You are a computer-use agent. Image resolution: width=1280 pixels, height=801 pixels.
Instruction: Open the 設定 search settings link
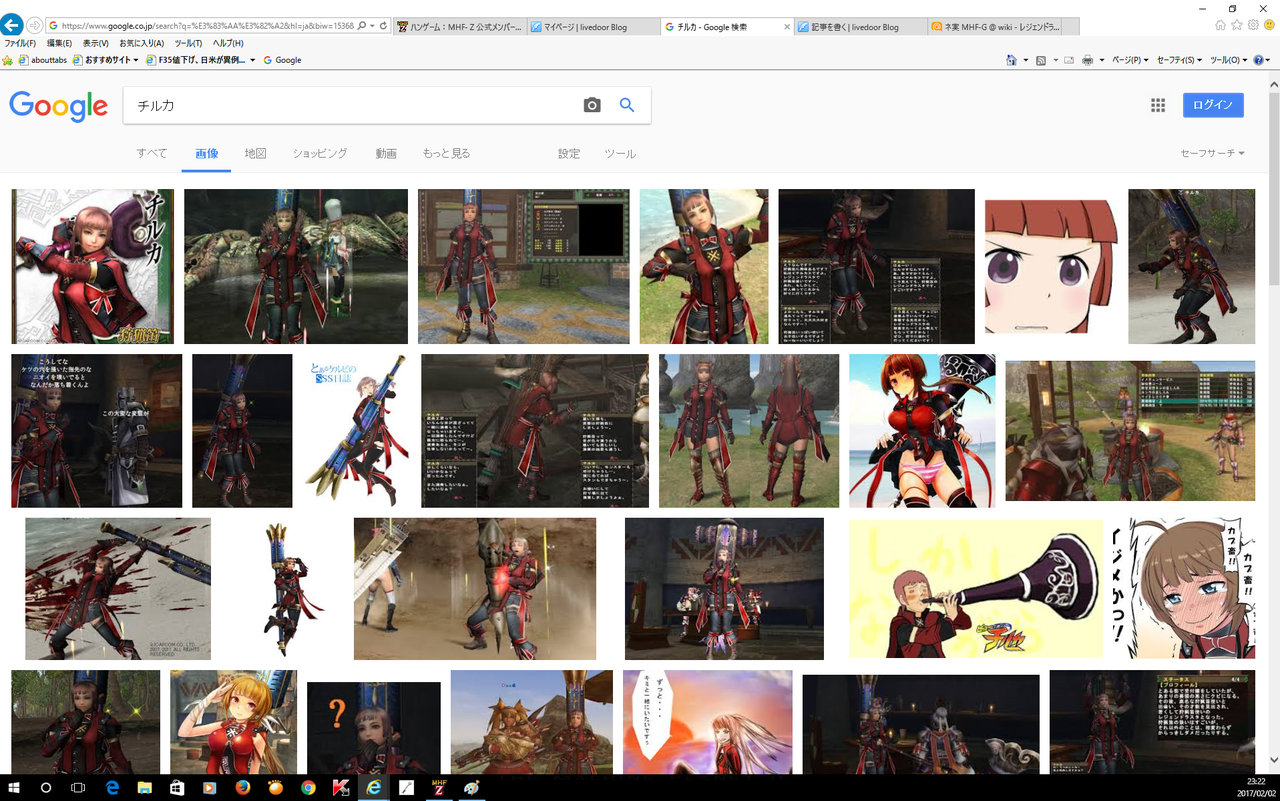(569, 154)
